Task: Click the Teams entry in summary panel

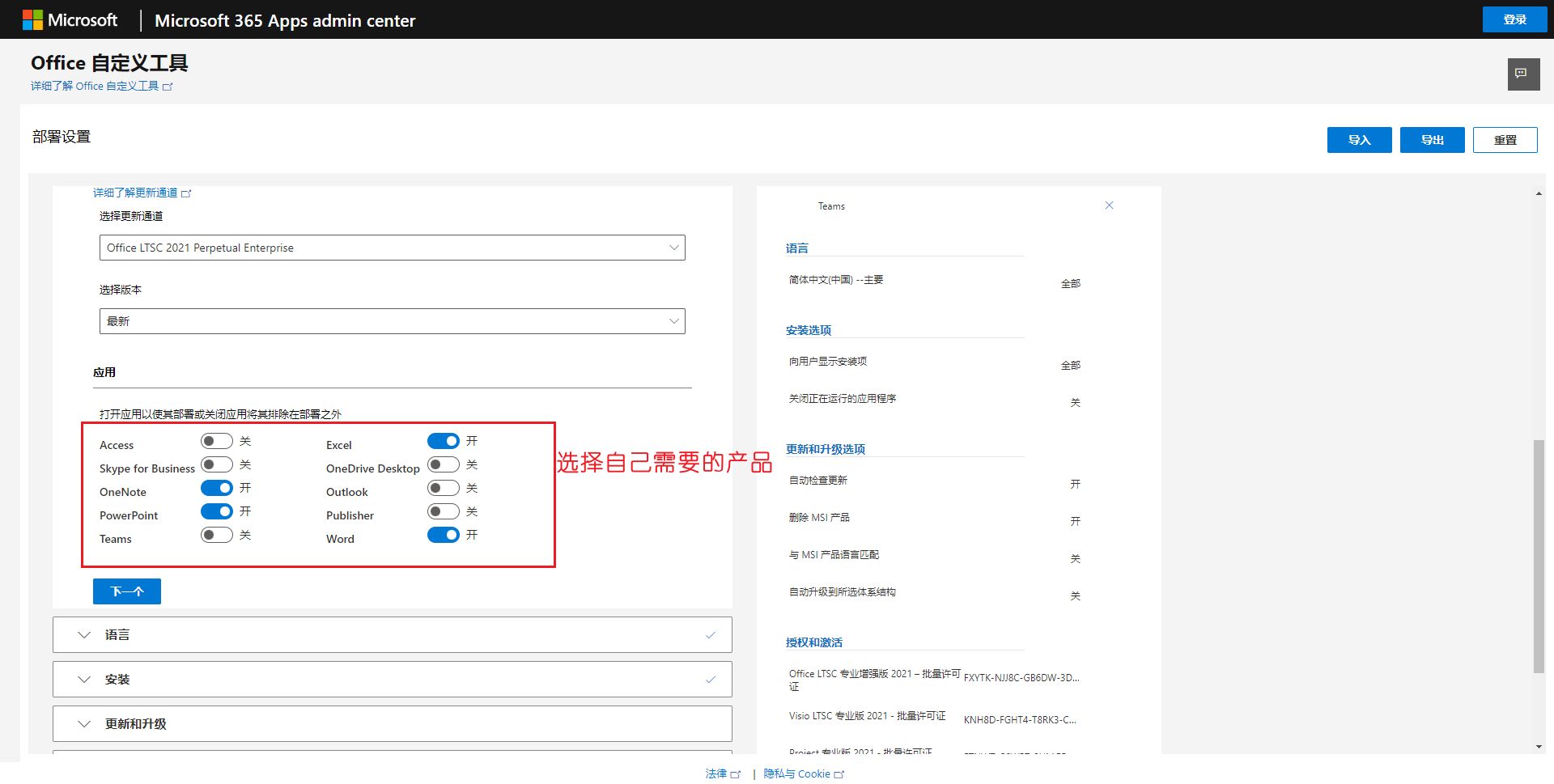Action: click(x=831, y=206)
